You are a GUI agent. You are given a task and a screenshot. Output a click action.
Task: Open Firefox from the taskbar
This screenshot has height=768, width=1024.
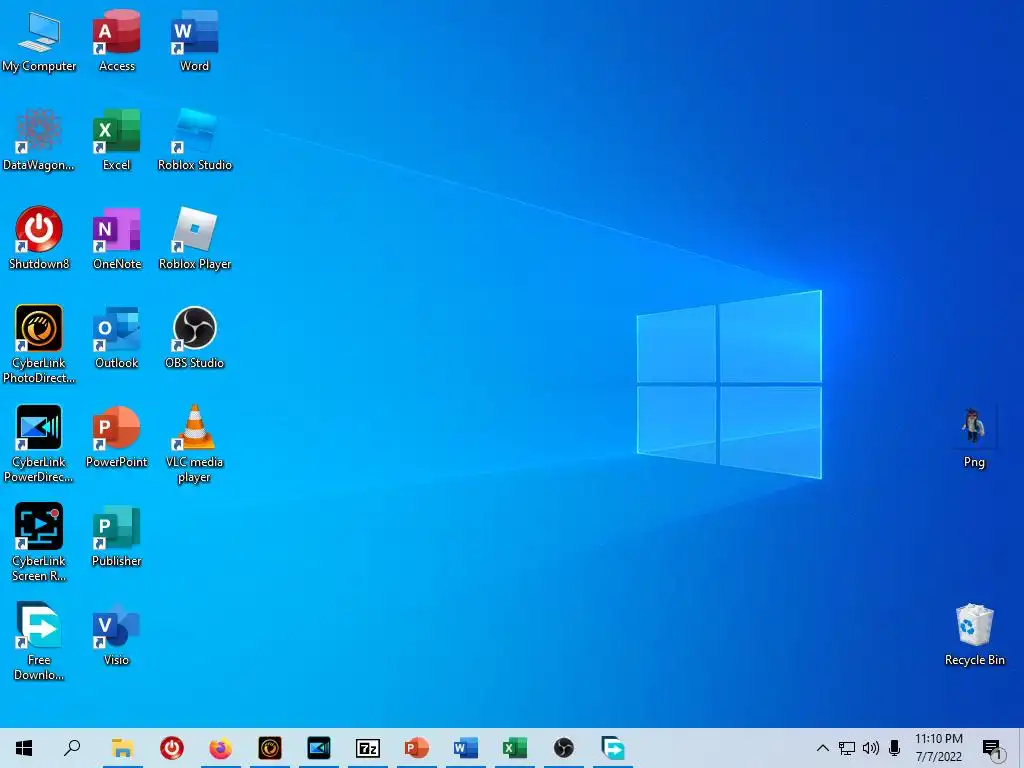coord(221,748)
